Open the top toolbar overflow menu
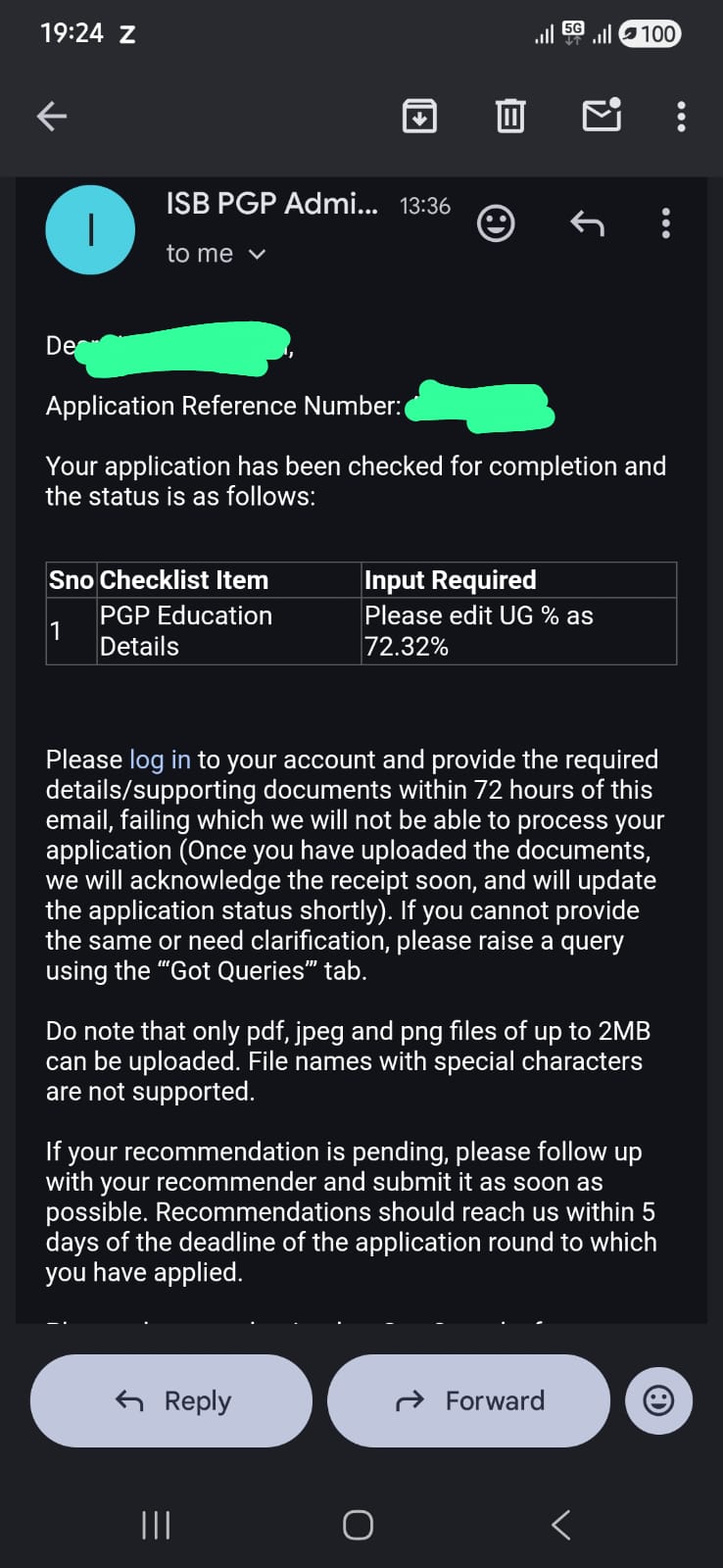The height and width of the screenshot is (1568, 723). point(681,117)
